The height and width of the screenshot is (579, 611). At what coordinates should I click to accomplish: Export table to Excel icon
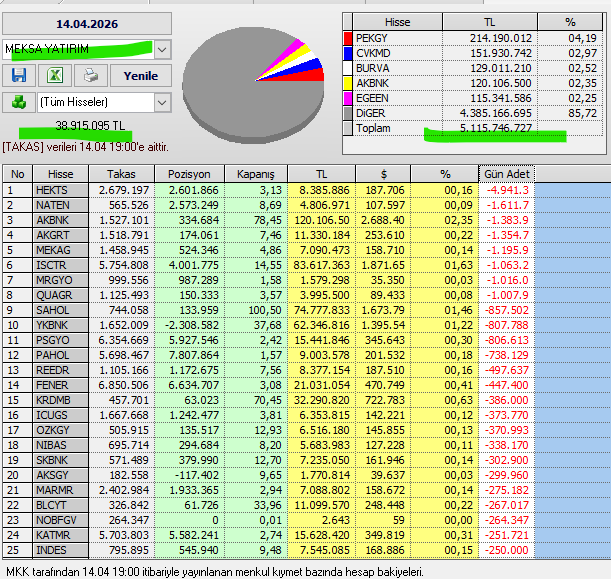pyautogui.click(x=55, y=76)
